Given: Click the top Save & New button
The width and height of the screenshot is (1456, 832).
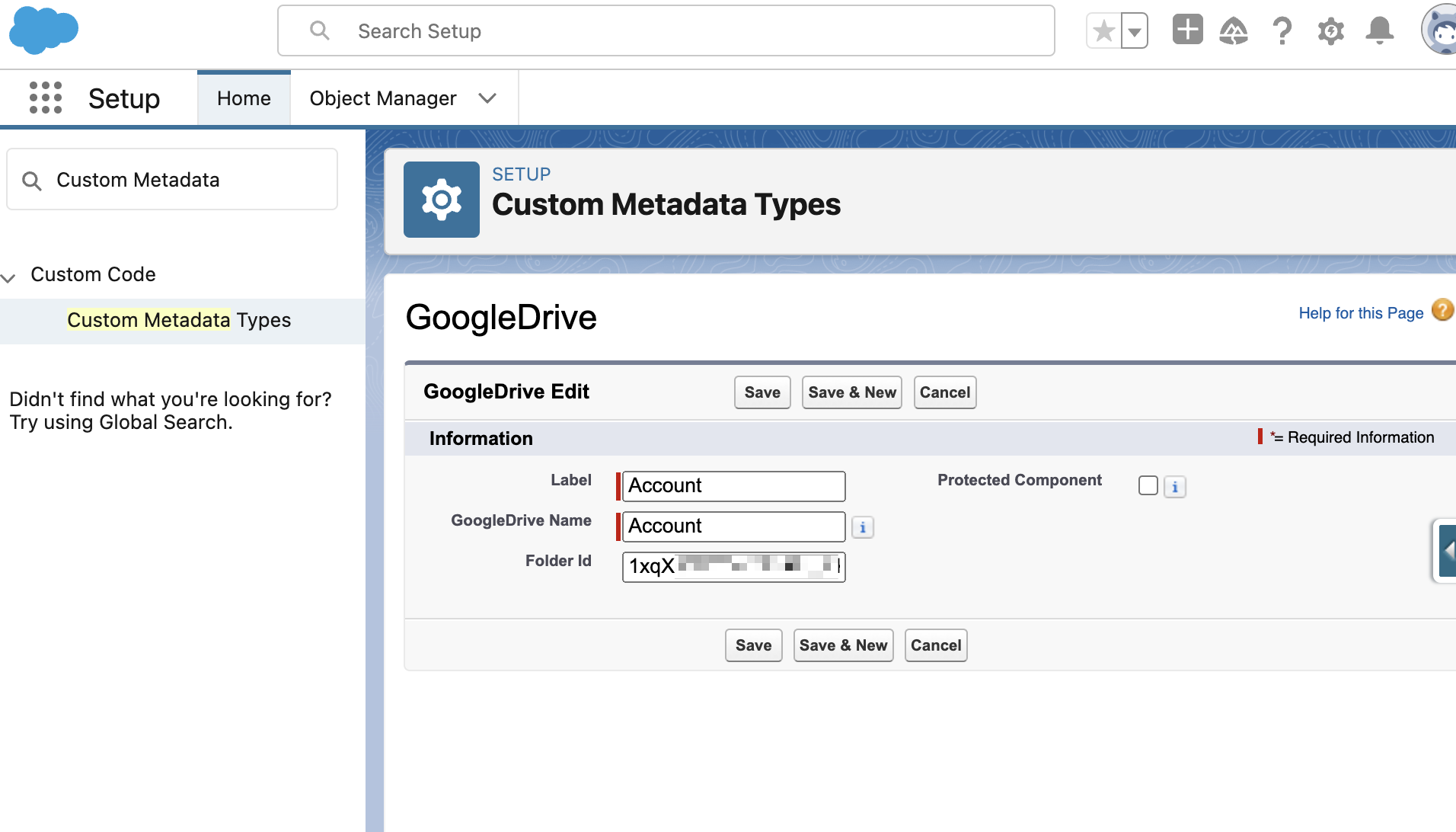Looking at the screenshot, I should tap(851, 392).
